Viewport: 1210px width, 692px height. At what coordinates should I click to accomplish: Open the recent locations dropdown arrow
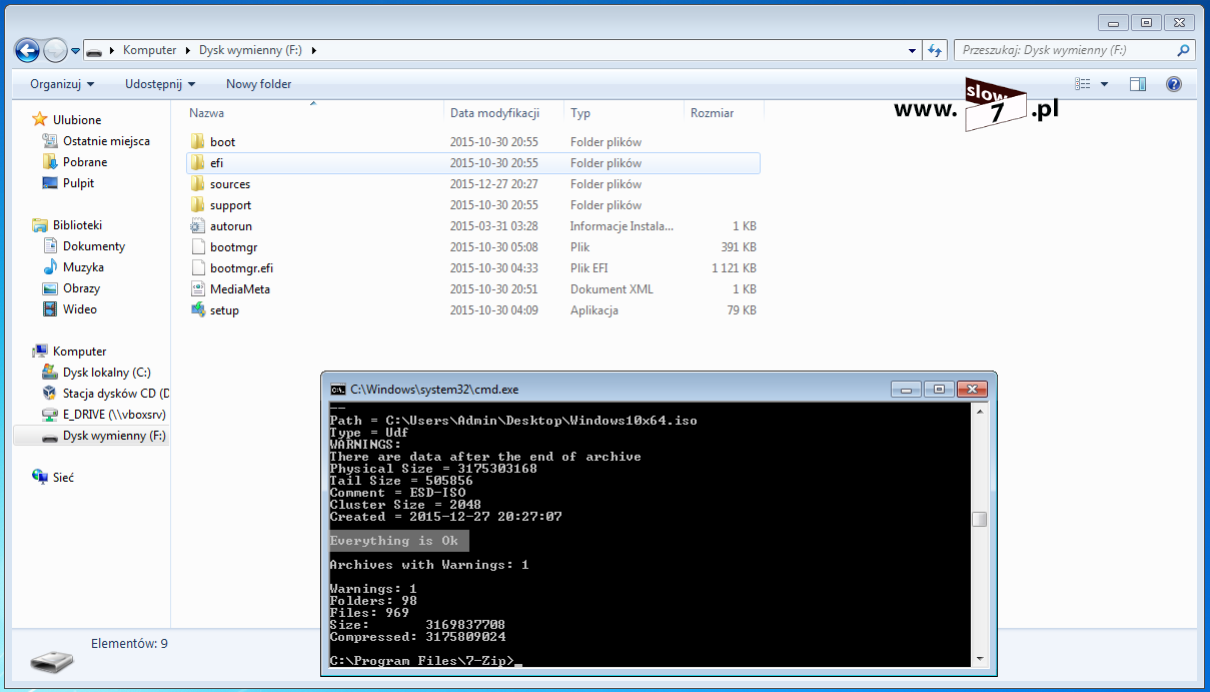pos(75,51)
